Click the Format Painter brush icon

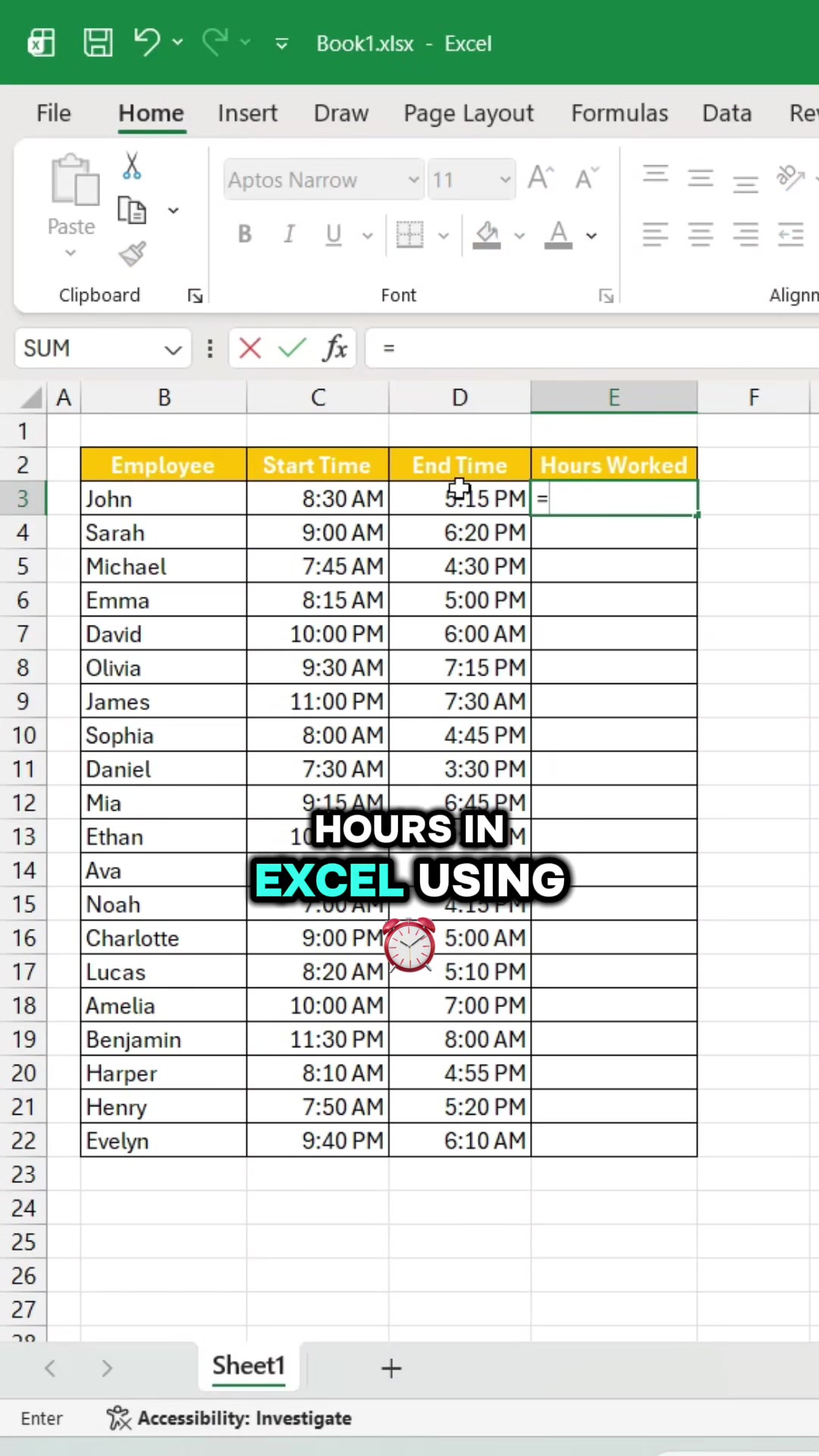coord(132,254)
